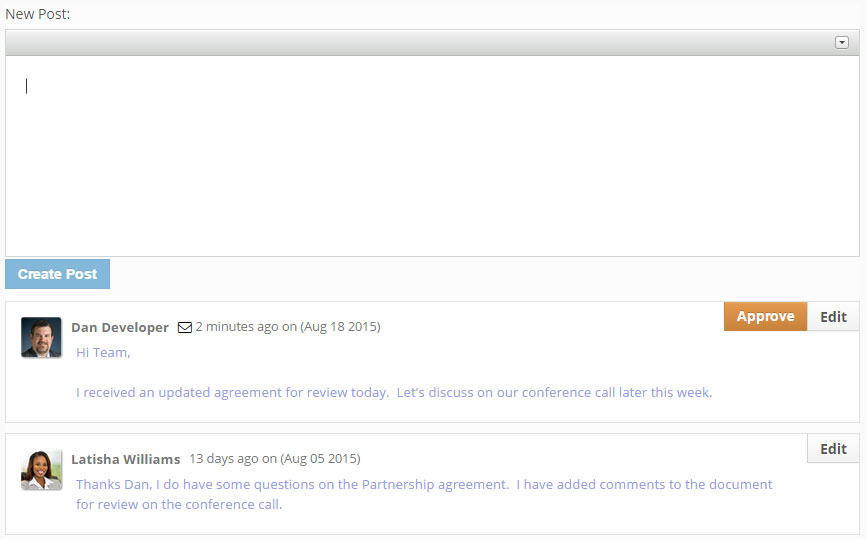
Task: Click the '2 minutes ago on (Aug 18 2015)' timestamp
Action: (x=288, y=327)
